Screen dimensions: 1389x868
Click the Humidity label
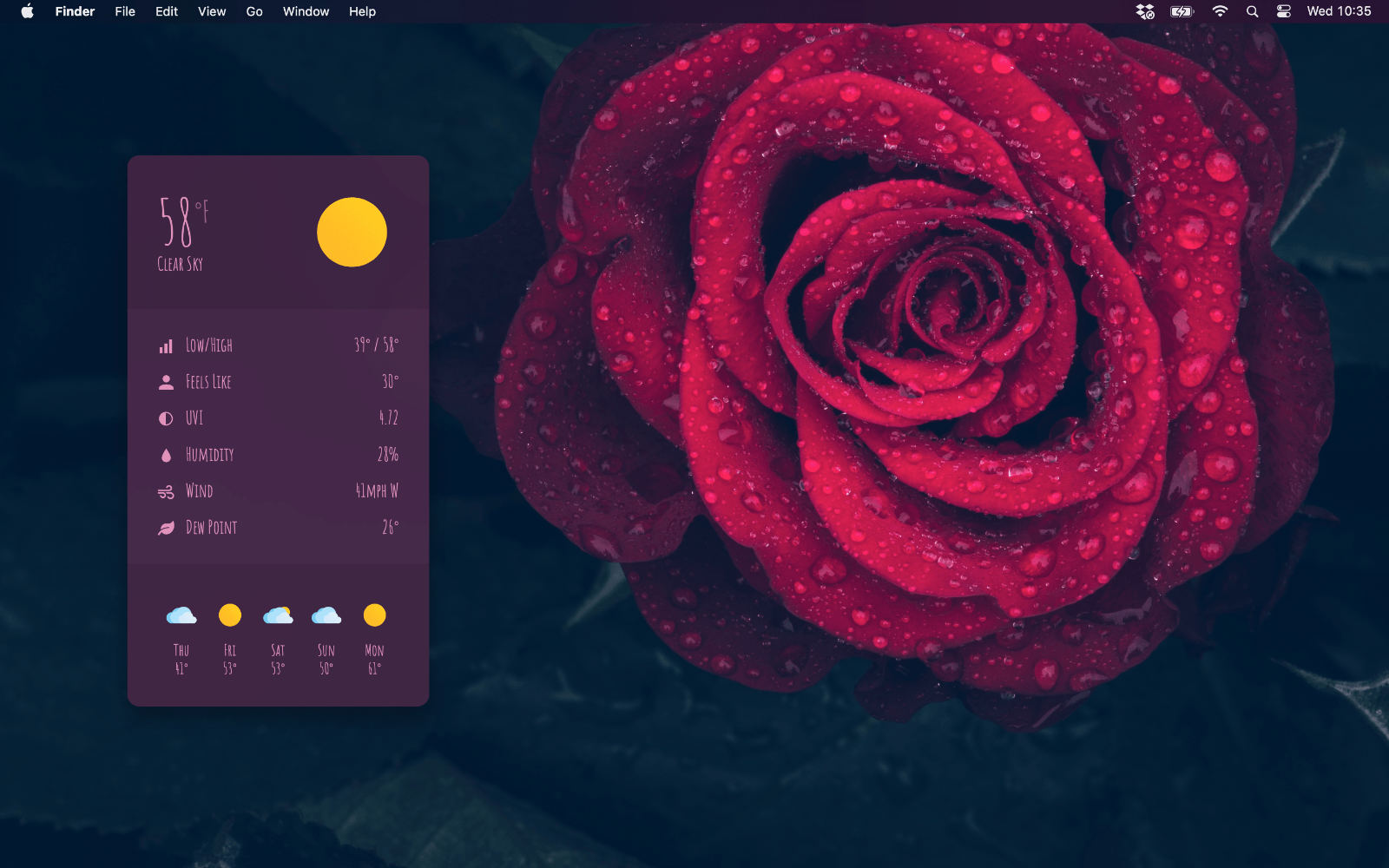click(x=210, y=455)
